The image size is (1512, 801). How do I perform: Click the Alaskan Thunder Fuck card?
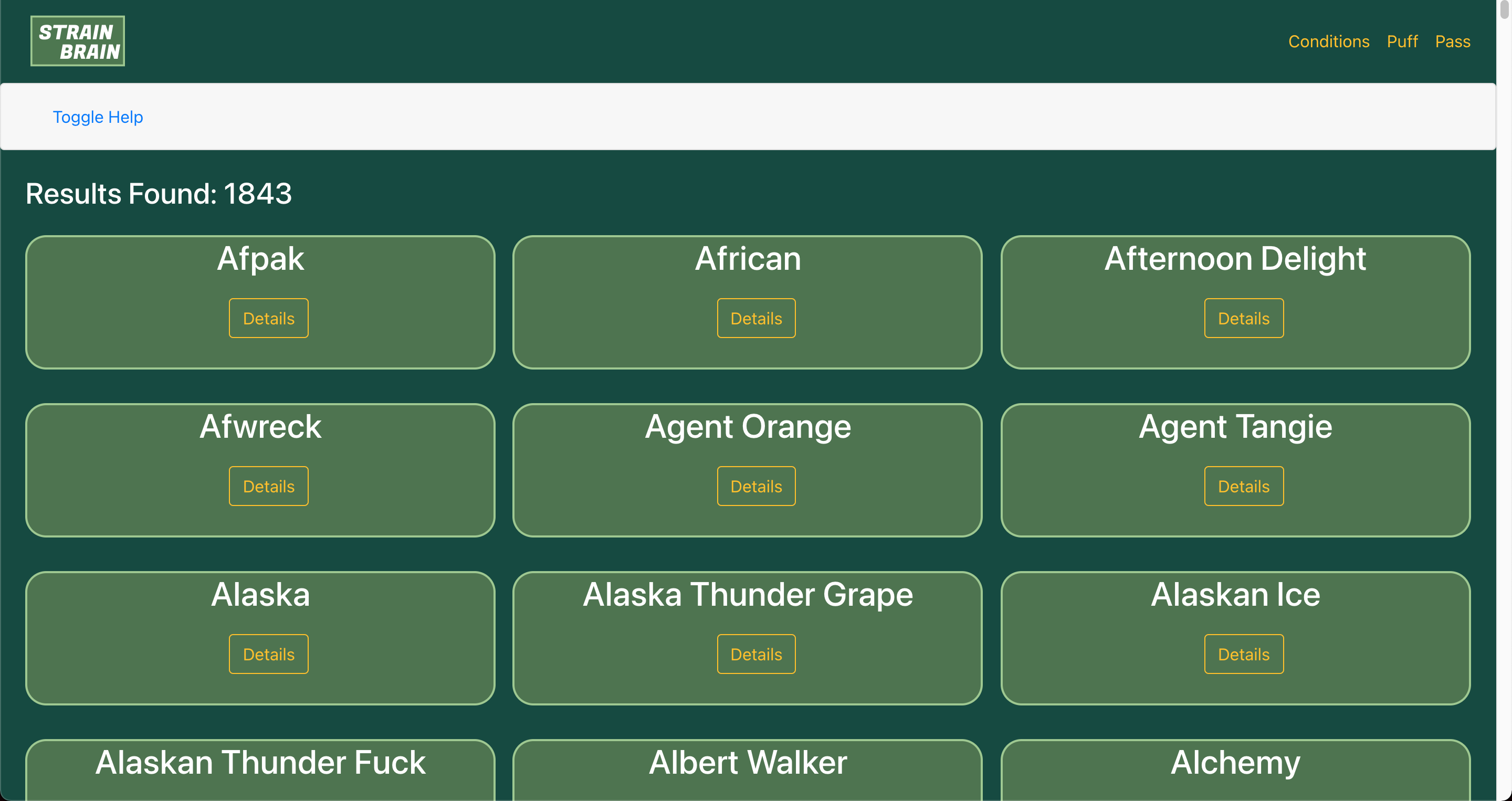click(x=260, y=769)
